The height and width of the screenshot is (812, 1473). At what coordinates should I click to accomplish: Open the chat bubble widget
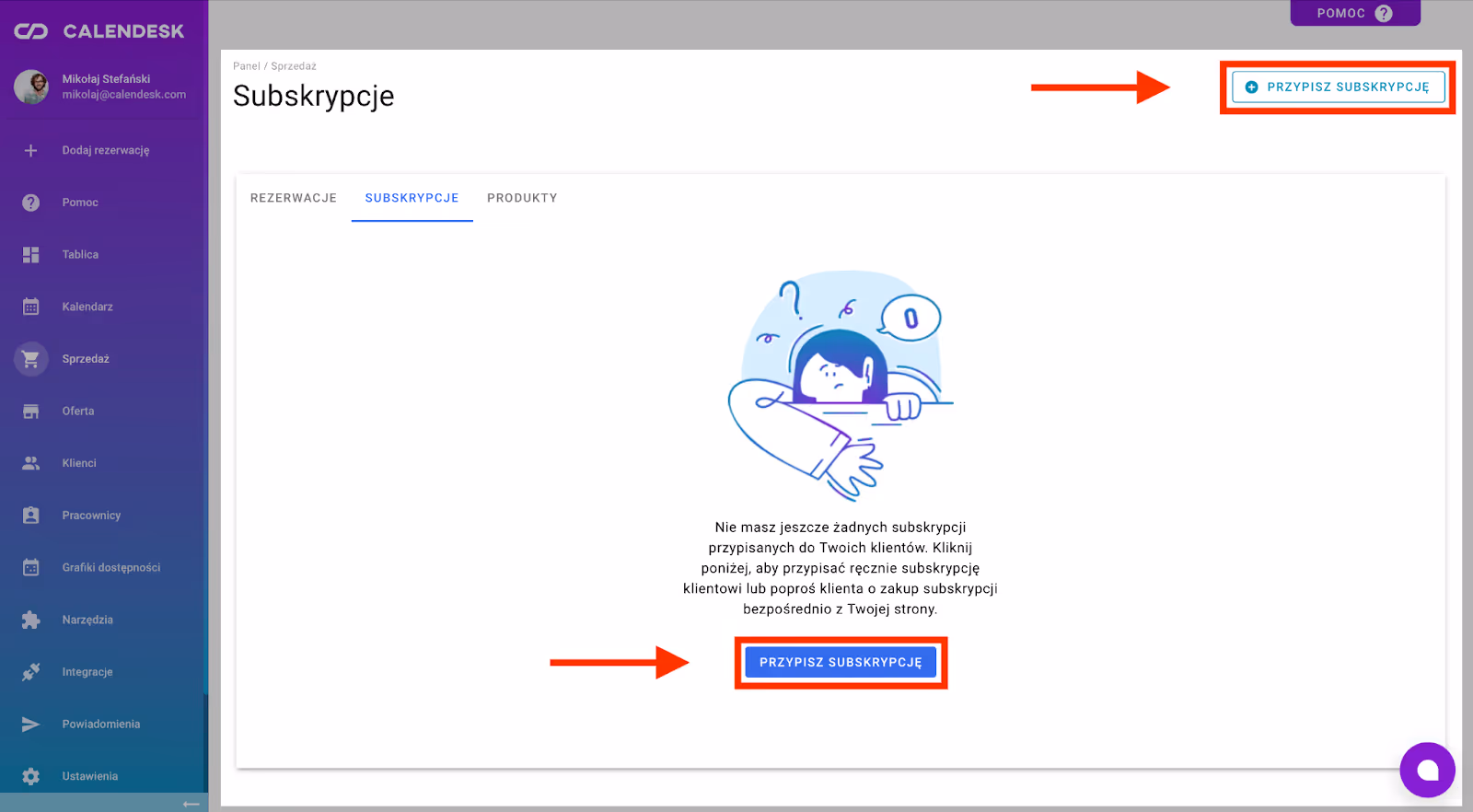pos(1427,770)
